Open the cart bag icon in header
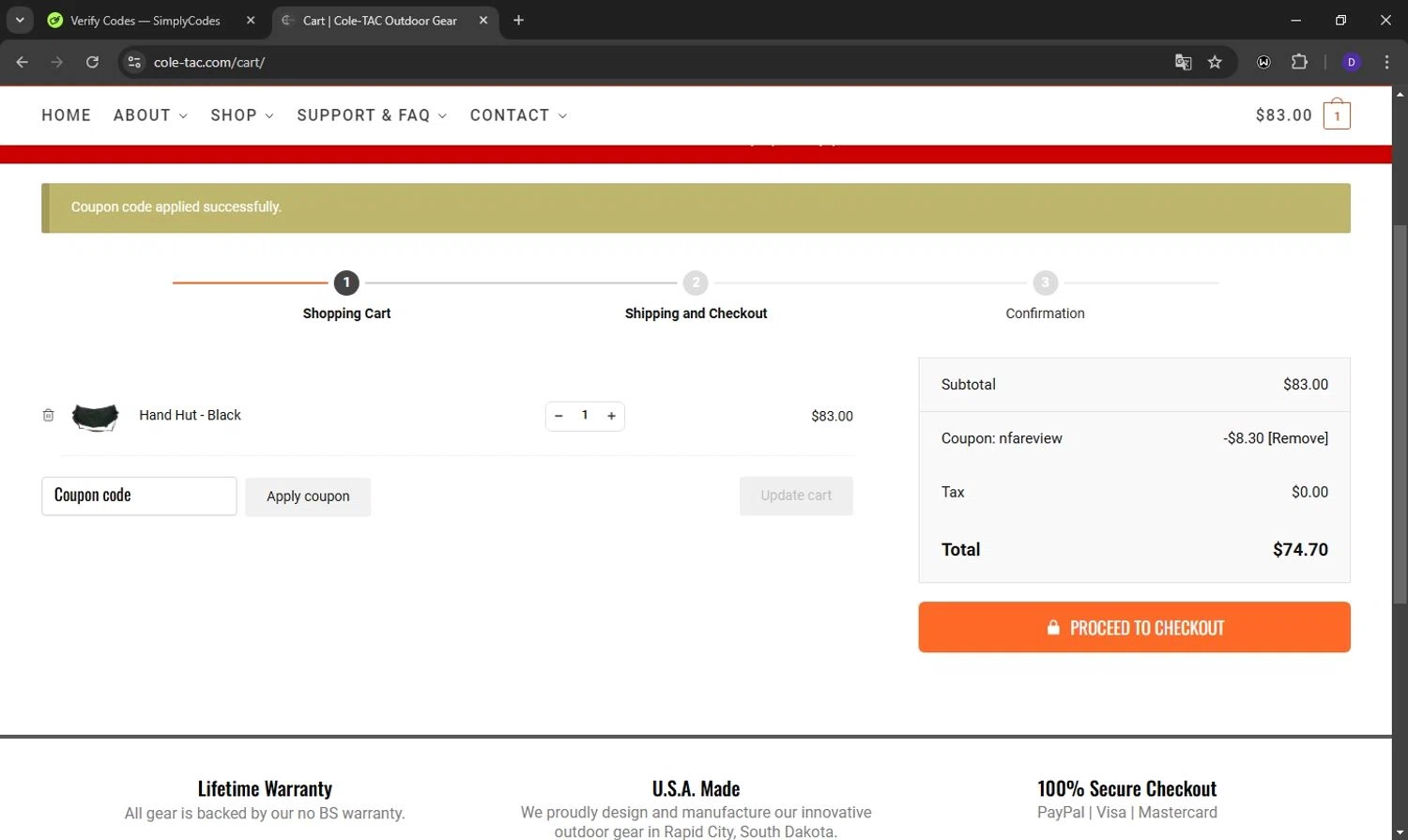 click(x=1337, y=115)
